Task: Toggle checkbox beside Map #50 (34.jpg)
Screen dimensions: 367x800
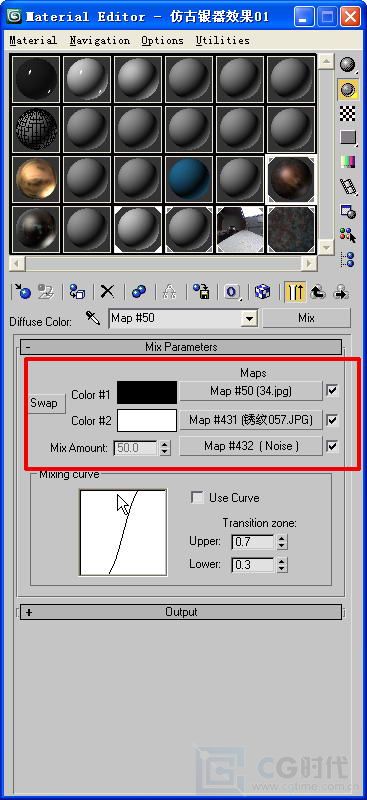Action: tap(332, 391)
